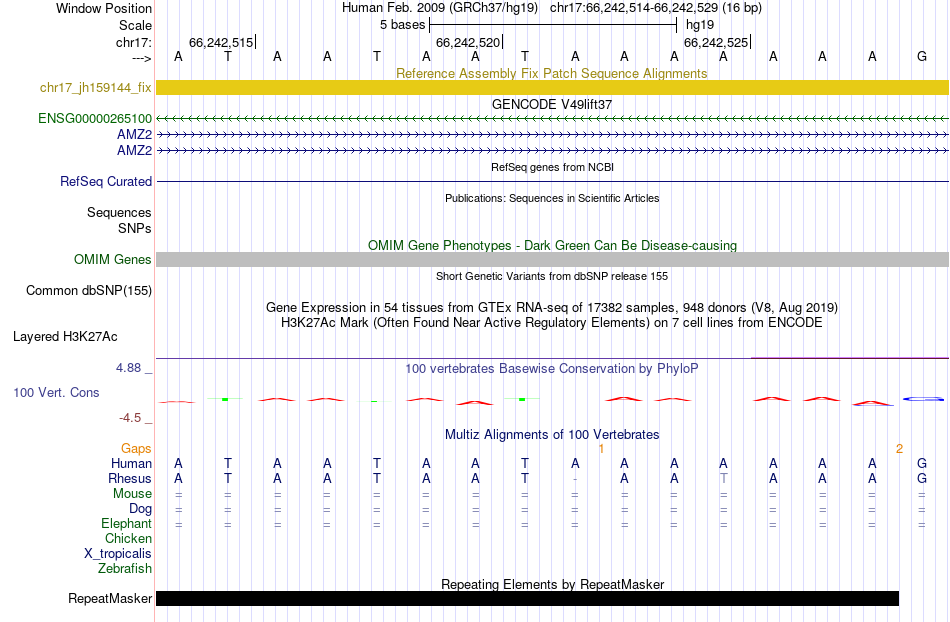Click the Zebrafish alignment row label

(125, 569)
